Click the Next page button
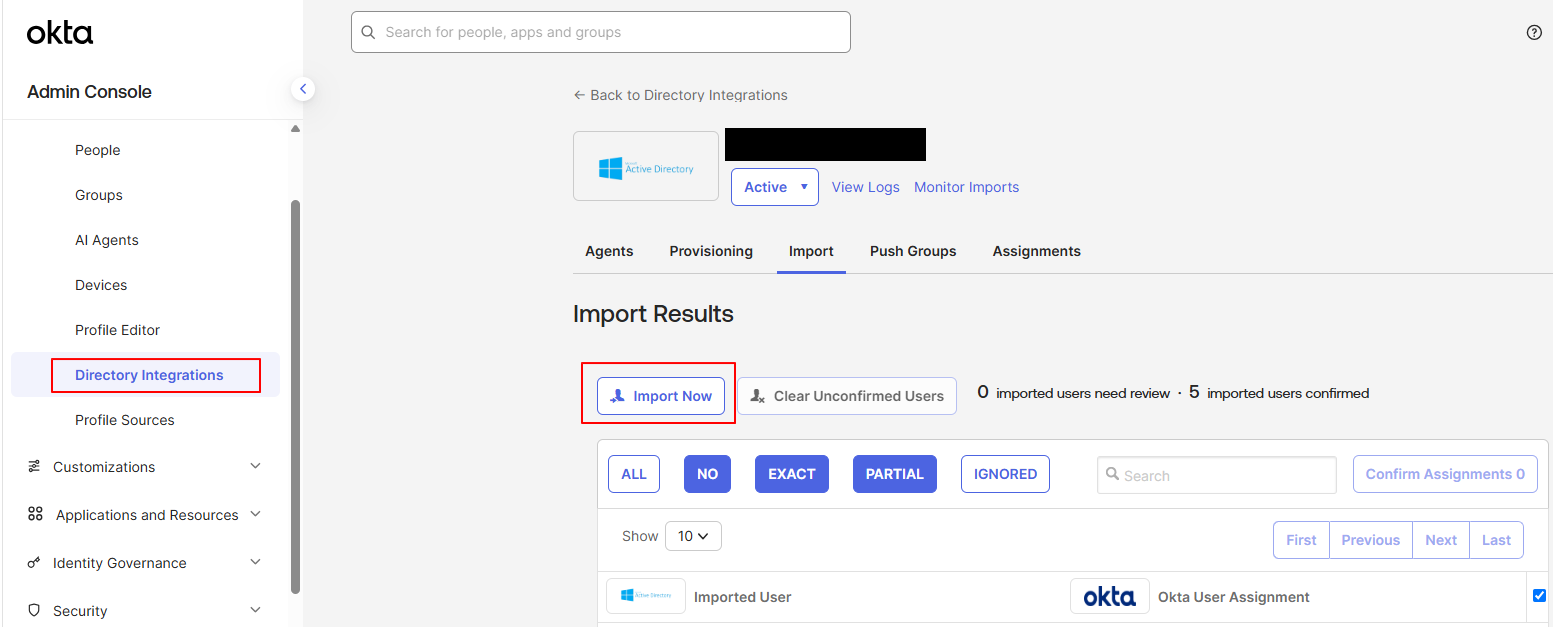The image size is (1553, 627). click(1441, 540)
